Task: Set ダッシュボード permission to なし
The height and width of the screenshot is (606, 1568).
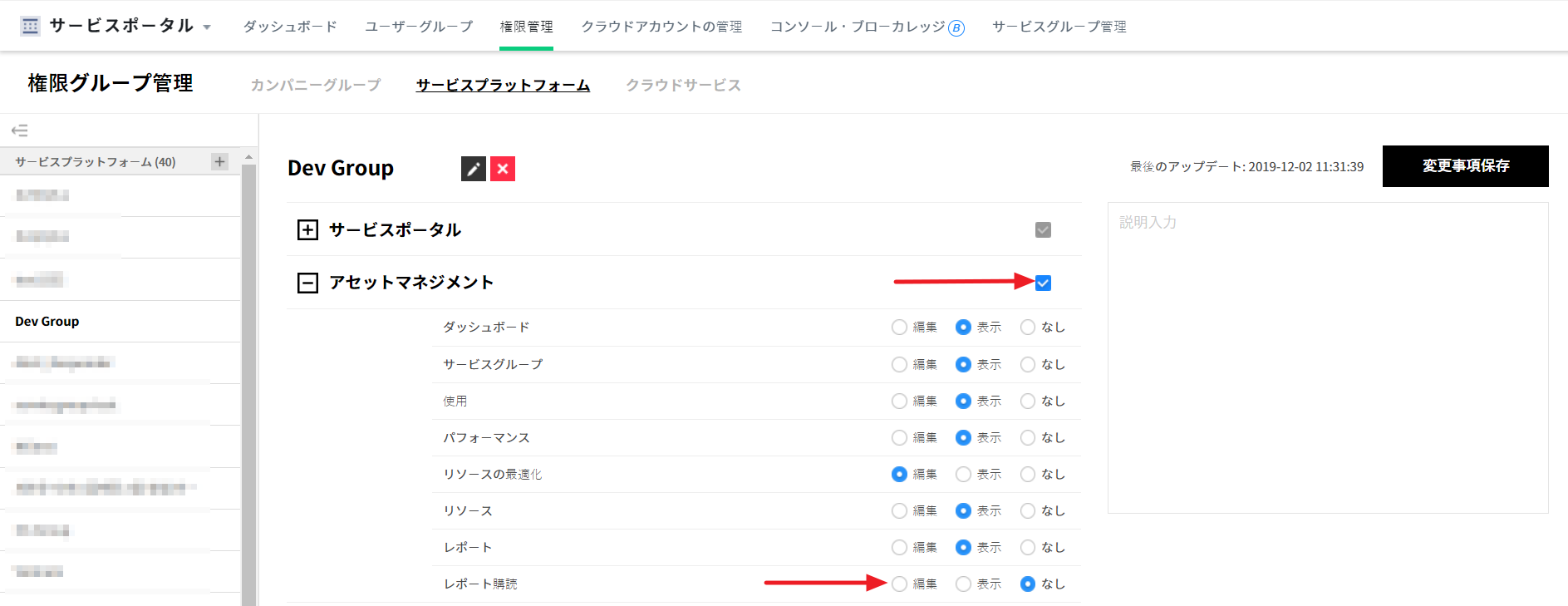Action: pos(1028,328)
